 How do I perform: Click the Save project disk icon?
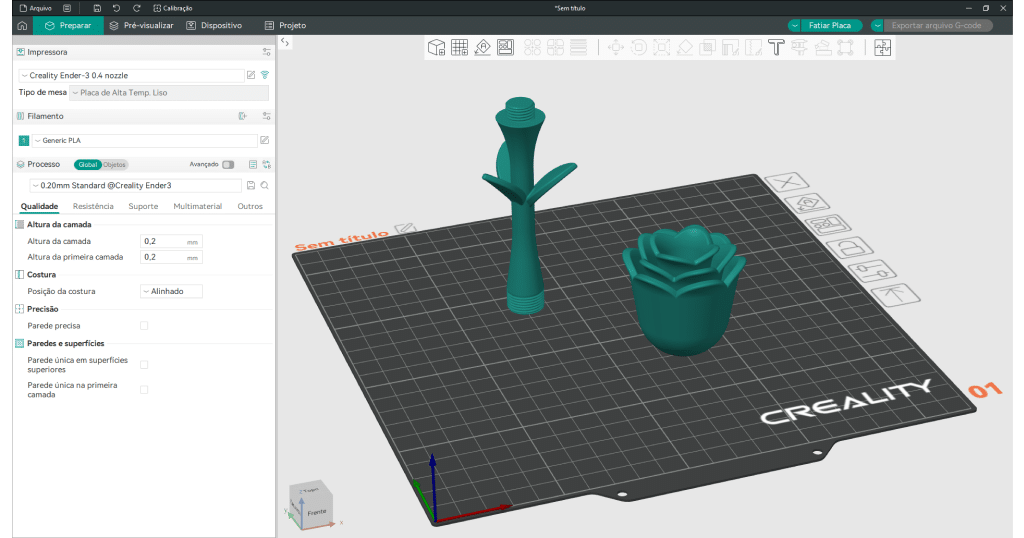click(97, 8)
